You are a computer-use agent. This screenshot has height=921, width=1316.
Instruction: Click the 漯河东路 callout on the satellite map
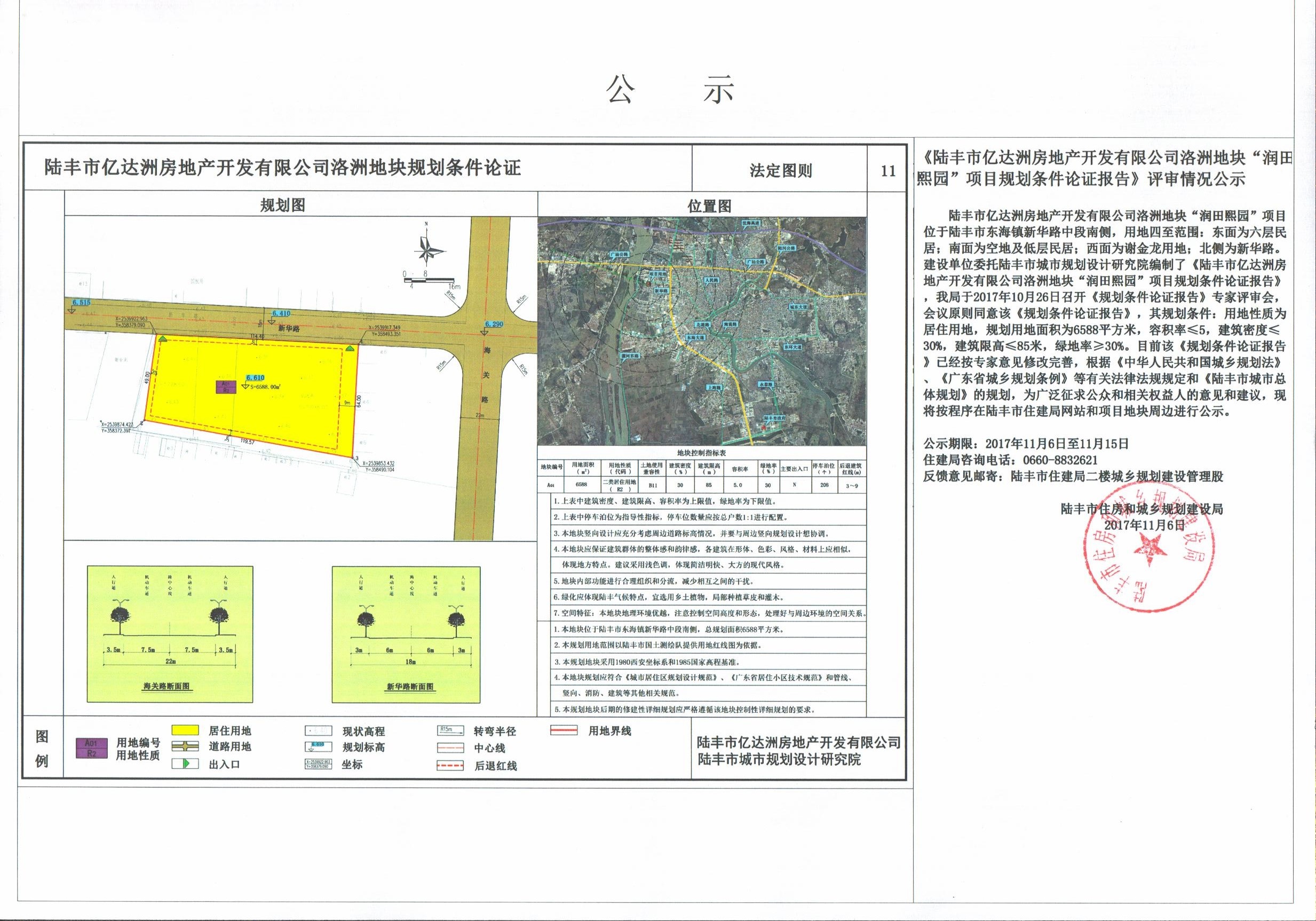point(629,356)
